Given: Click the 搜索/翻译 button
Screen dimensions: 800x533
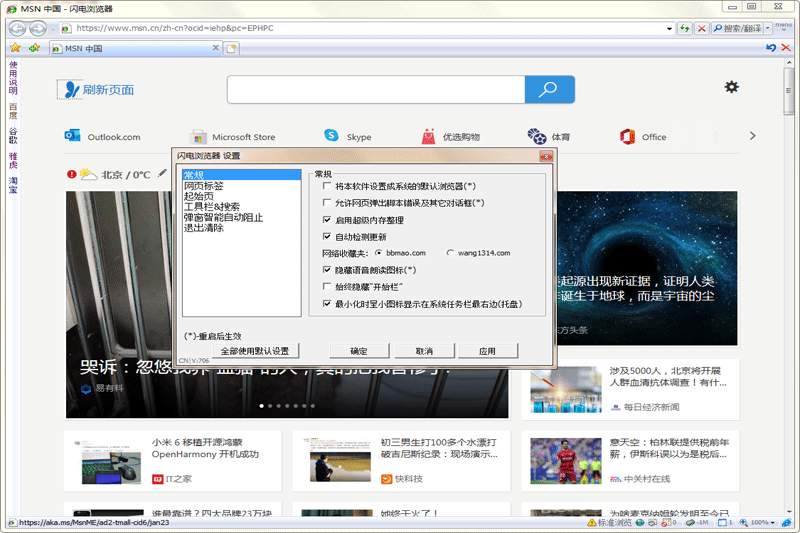Looking at the screenshot, I should coord(738,29).
